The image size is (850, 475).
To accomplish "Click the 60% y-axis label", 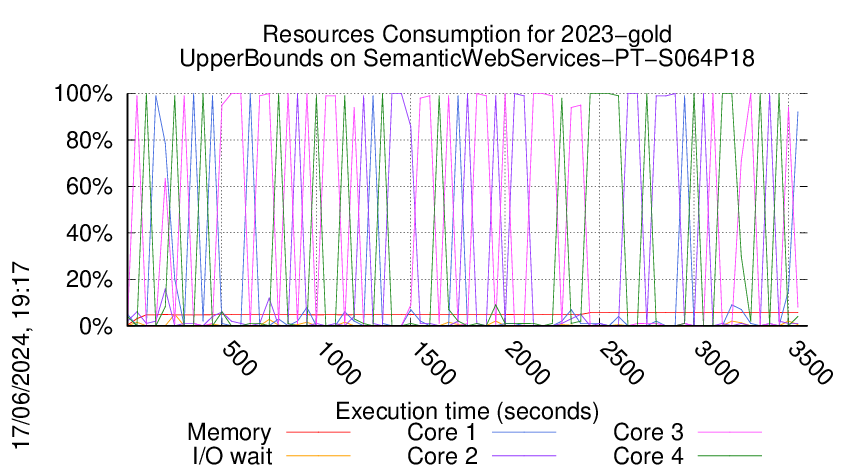I will 89,187.
